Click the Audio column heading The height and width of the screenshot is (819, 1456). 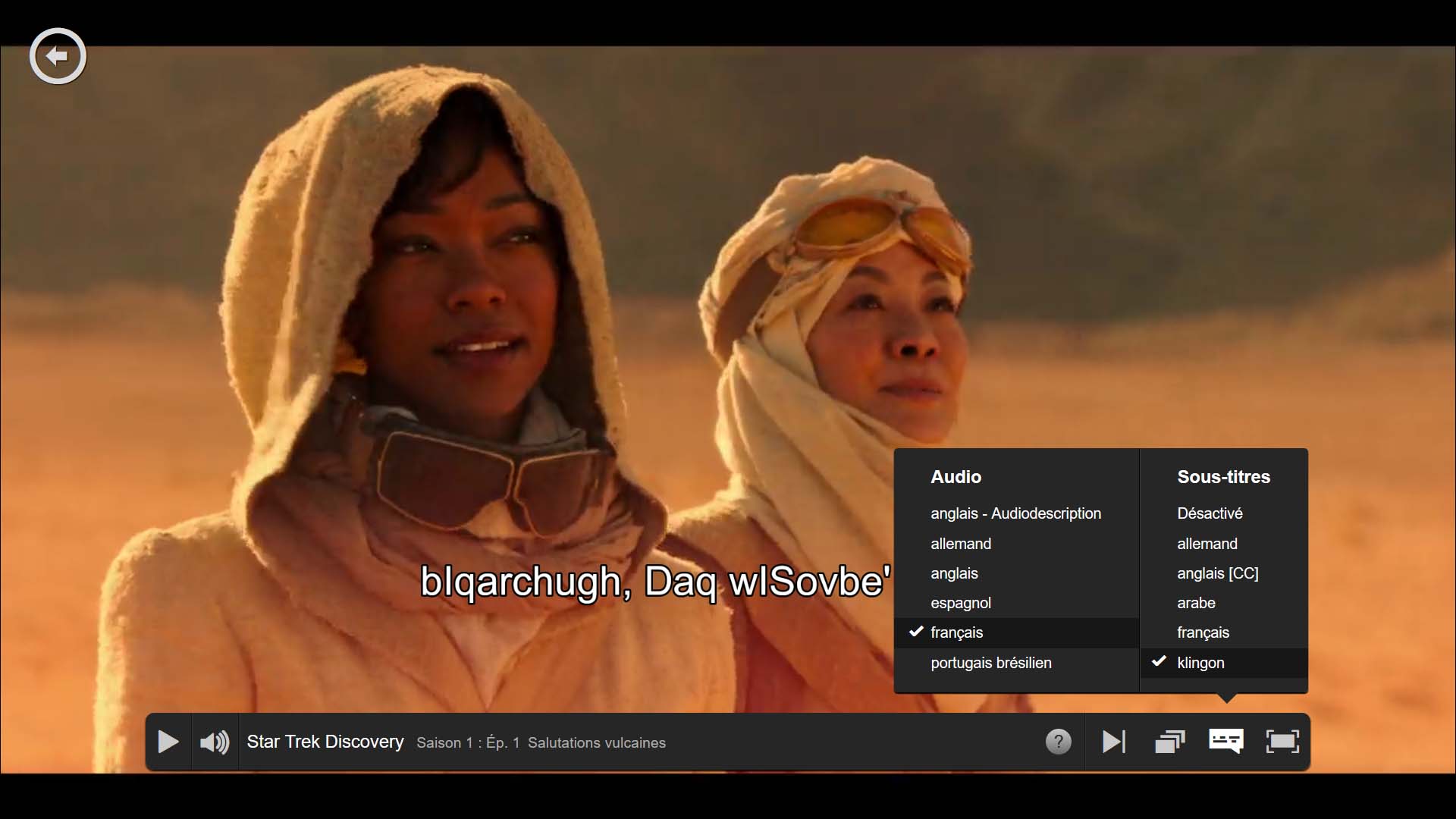(x=955, y=477)
